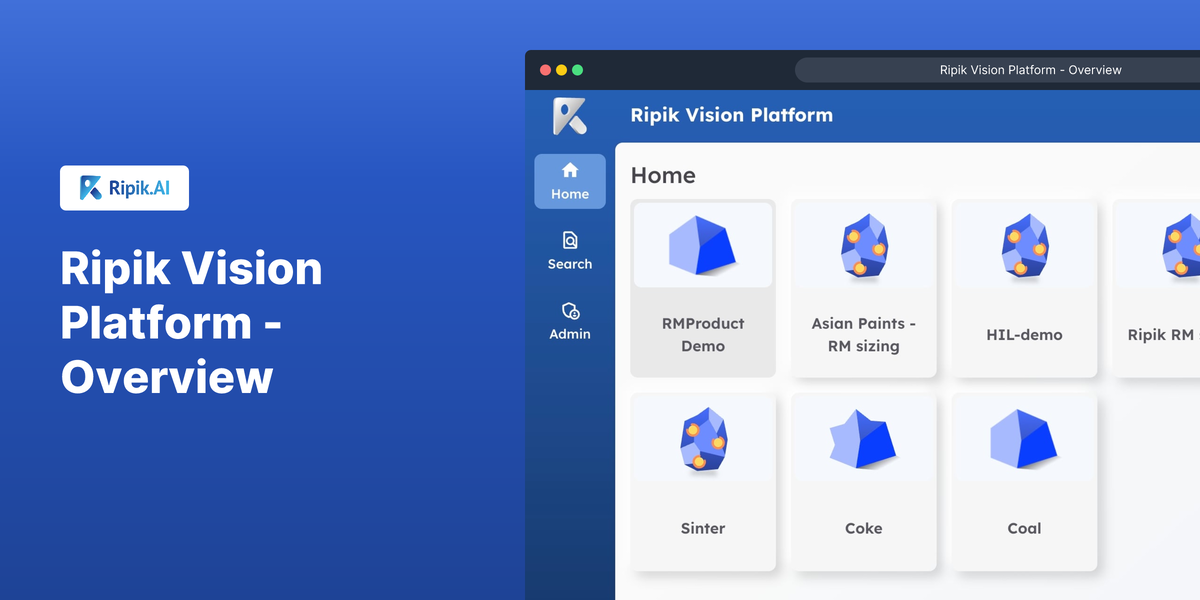
Task: Click the Admin shield icon
Action: pos(570,311)
